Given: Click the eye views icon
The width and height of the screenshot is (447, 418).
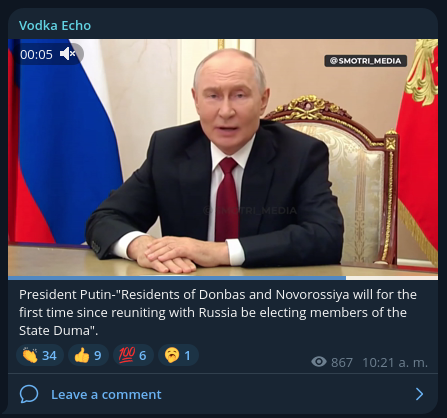Looking at the screenshot, I should pos(319,362).
